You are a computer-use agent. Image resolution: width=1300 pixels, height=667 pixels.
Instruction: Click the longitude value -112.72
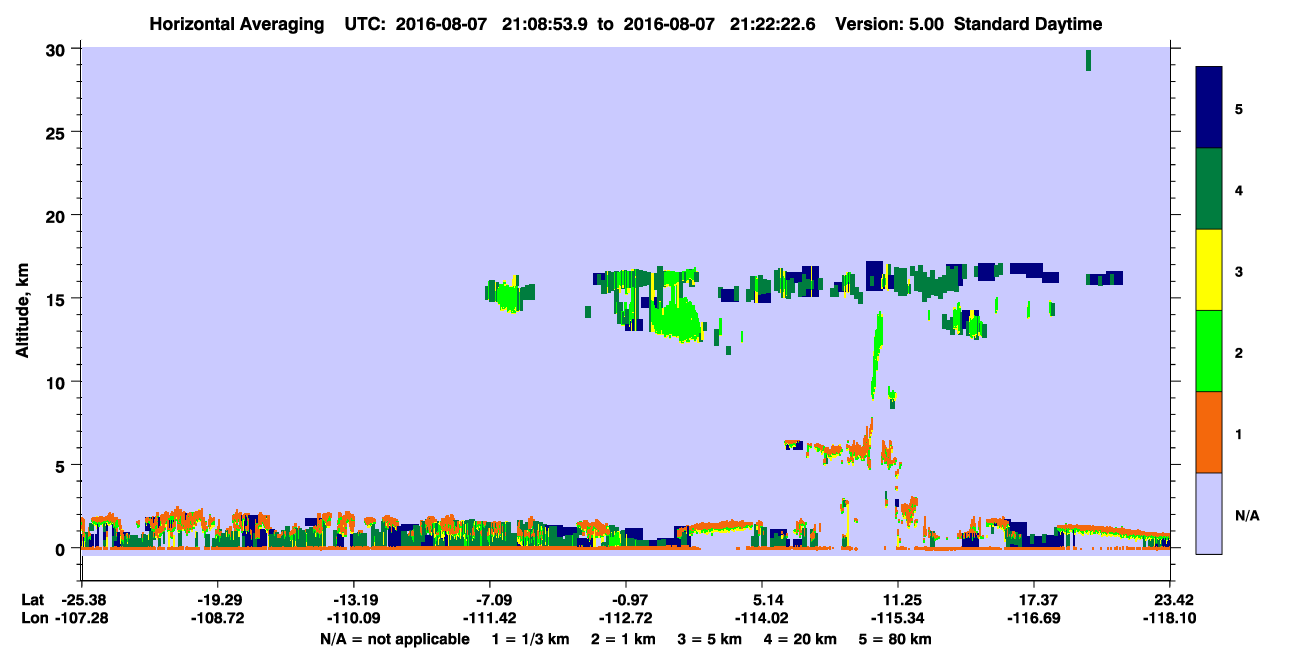625,619
